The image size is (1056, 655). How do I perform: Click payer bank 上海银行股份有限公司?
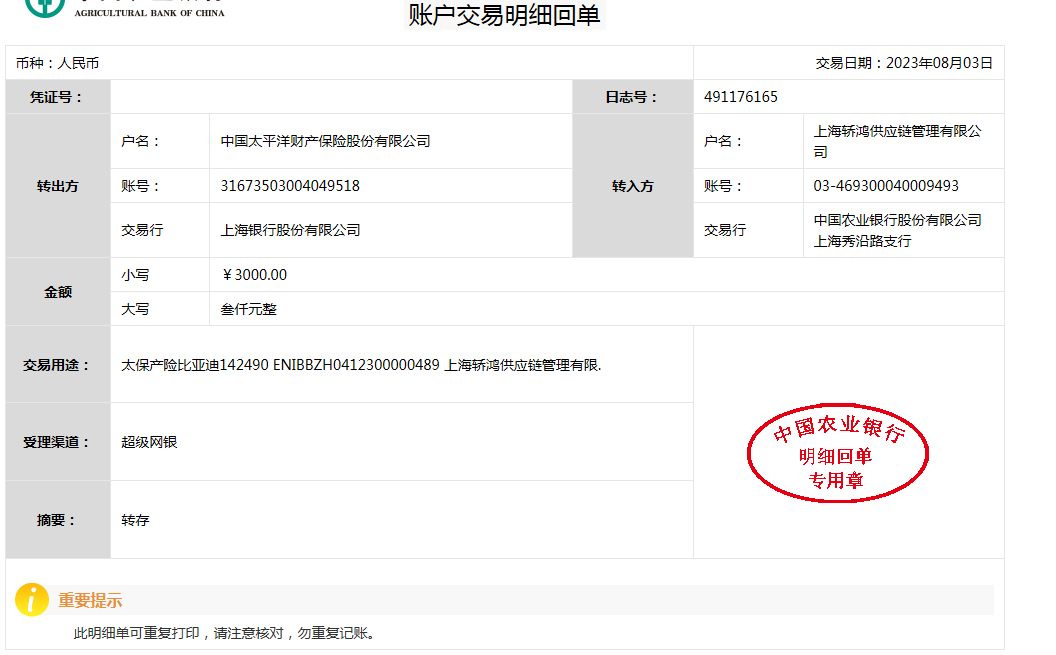pyautogui.click(x=290, y=230)
